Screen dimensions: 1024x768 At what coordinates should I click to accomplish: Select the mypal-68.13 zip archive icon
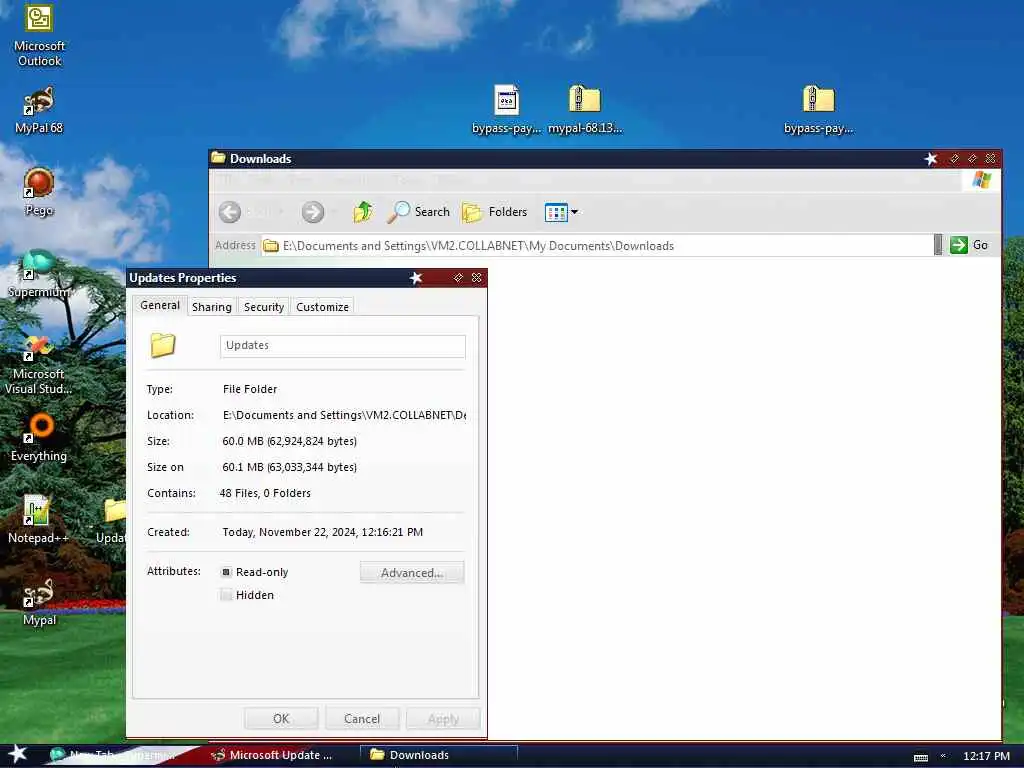point(584,110)
